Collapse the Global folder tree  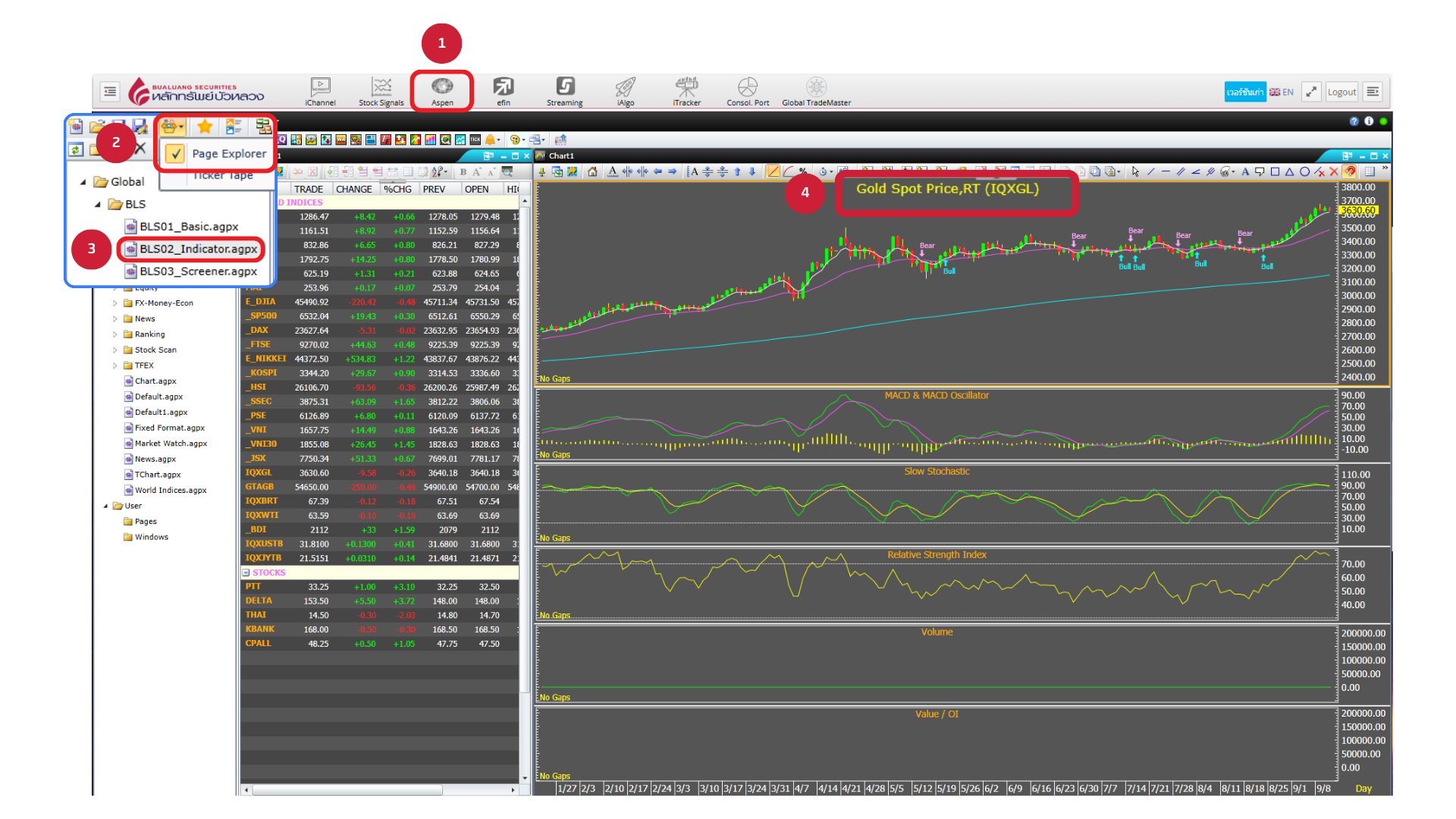point(83,182)
